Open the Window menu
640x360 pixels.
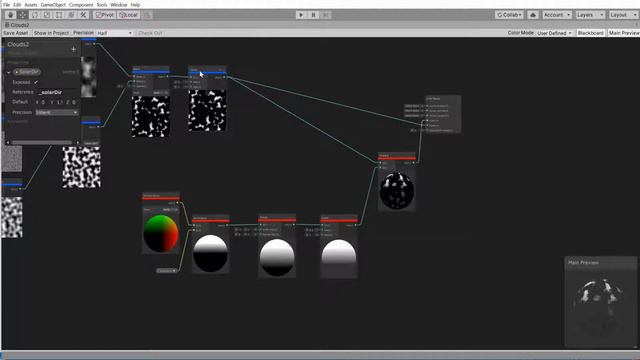119,5
